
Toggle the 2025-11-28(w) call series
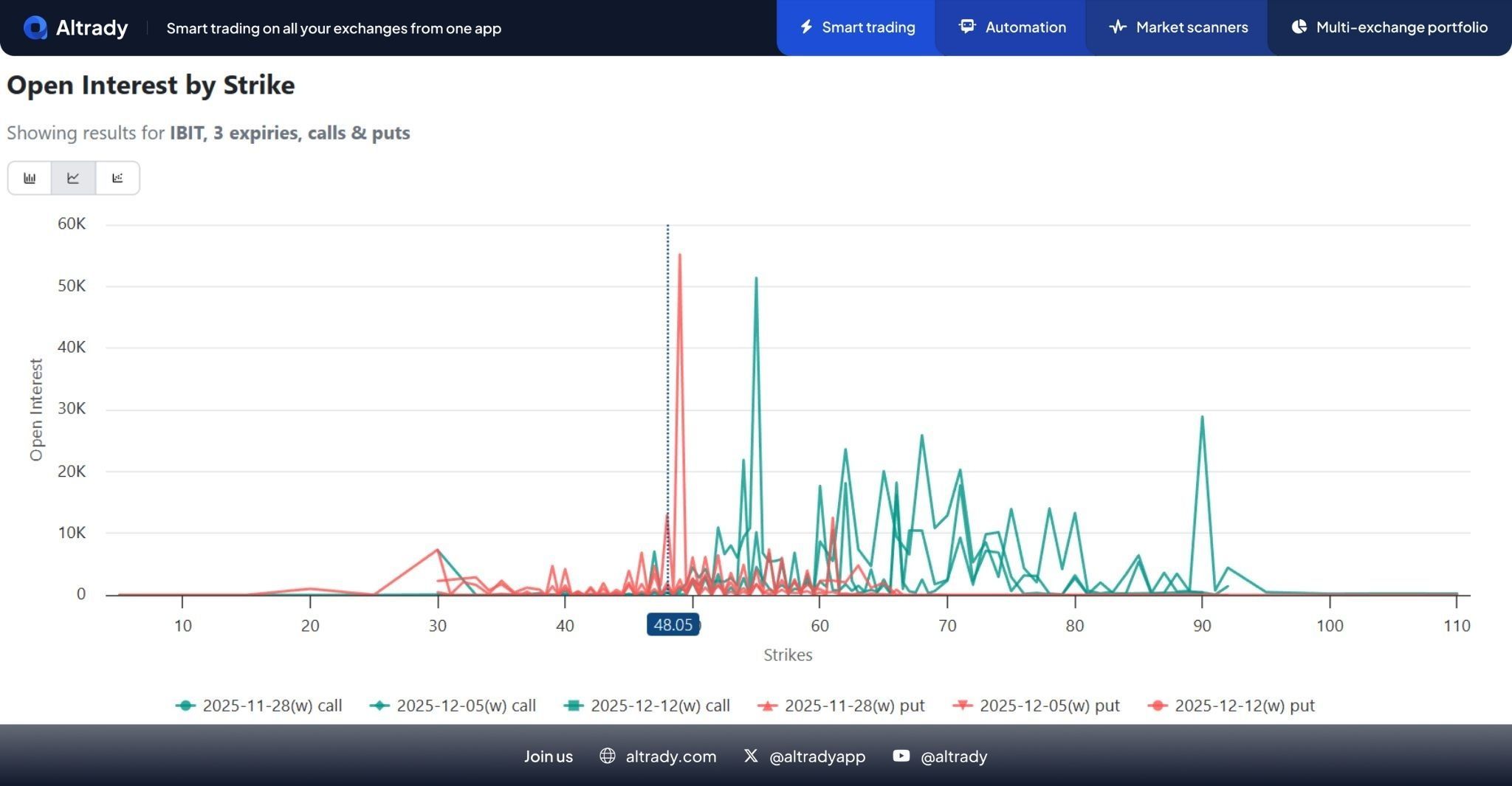click(x=259, y=706)
